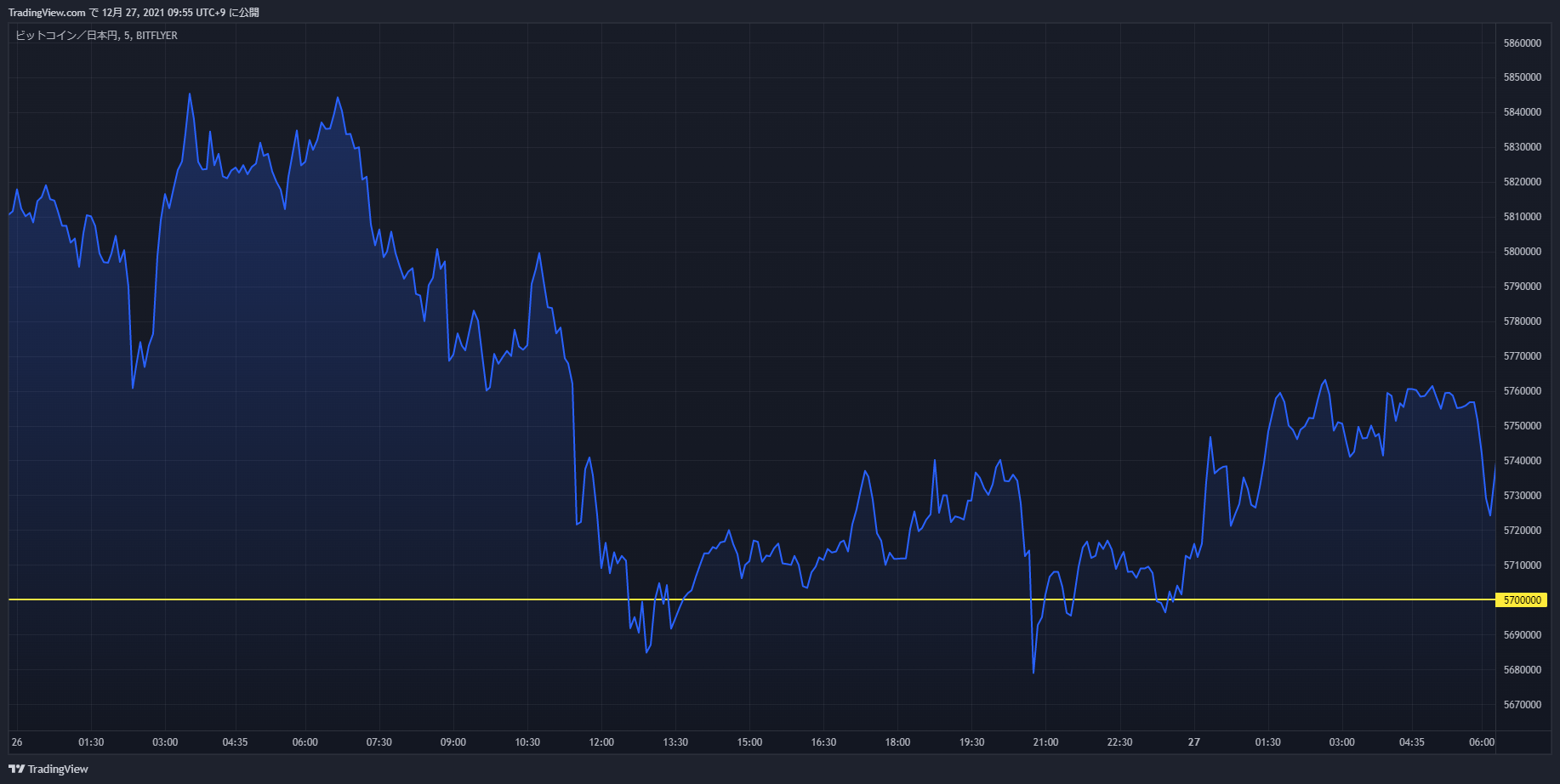Click the 5720000 price axis label
This screenshot has width=1560, height=784.
[x=1522, y=531]
